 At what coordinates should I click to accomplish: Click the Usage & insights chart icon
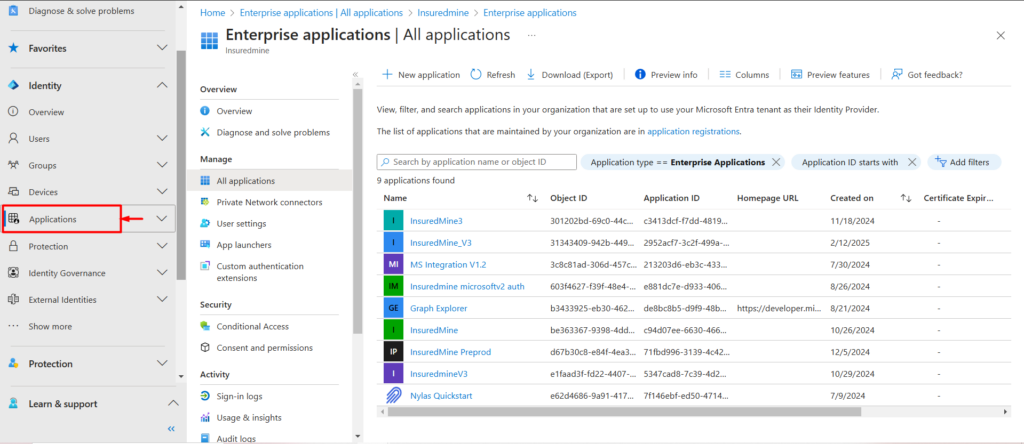coord(205,418)
